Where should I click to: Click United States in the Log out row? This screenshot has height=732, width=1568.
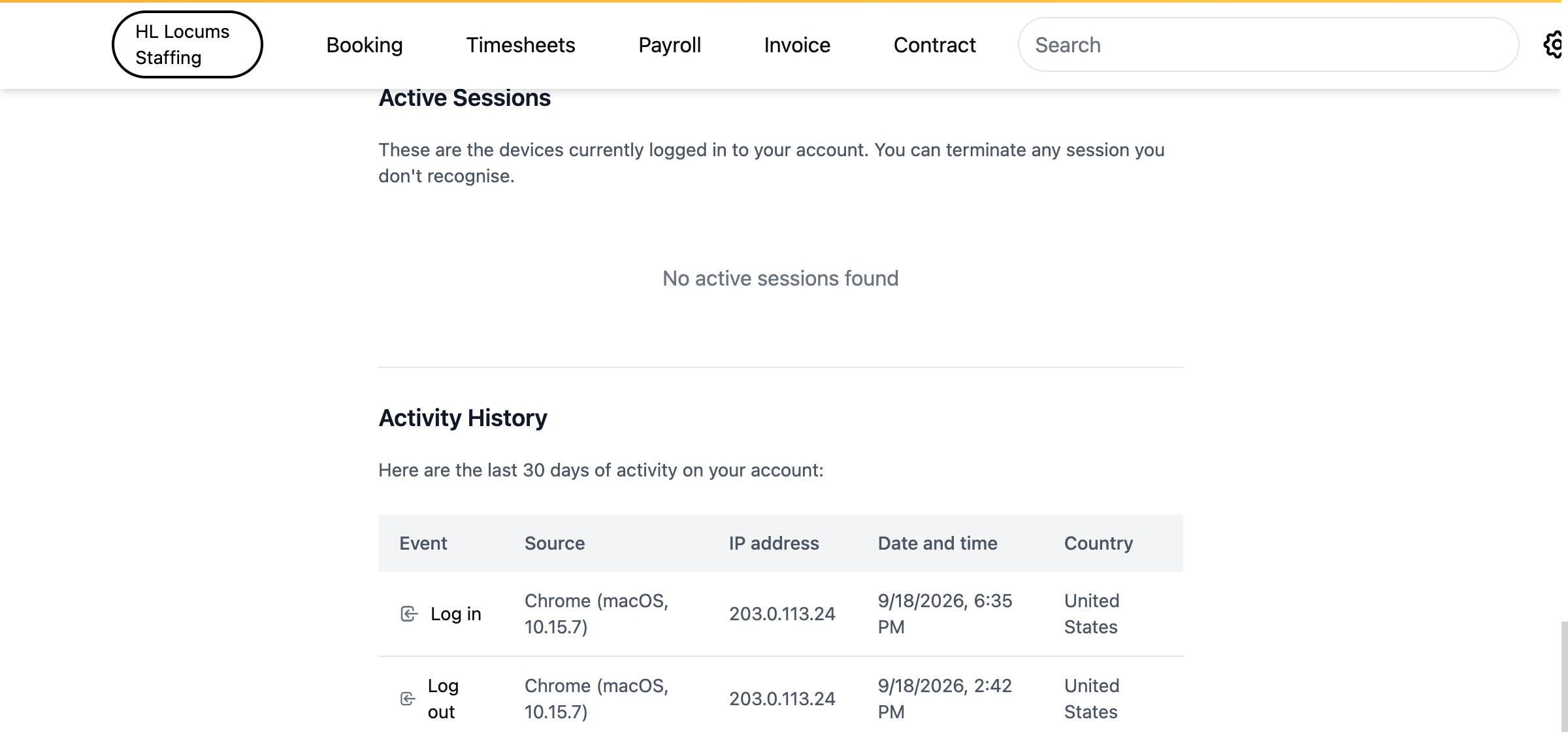(x=1092, y=699)
